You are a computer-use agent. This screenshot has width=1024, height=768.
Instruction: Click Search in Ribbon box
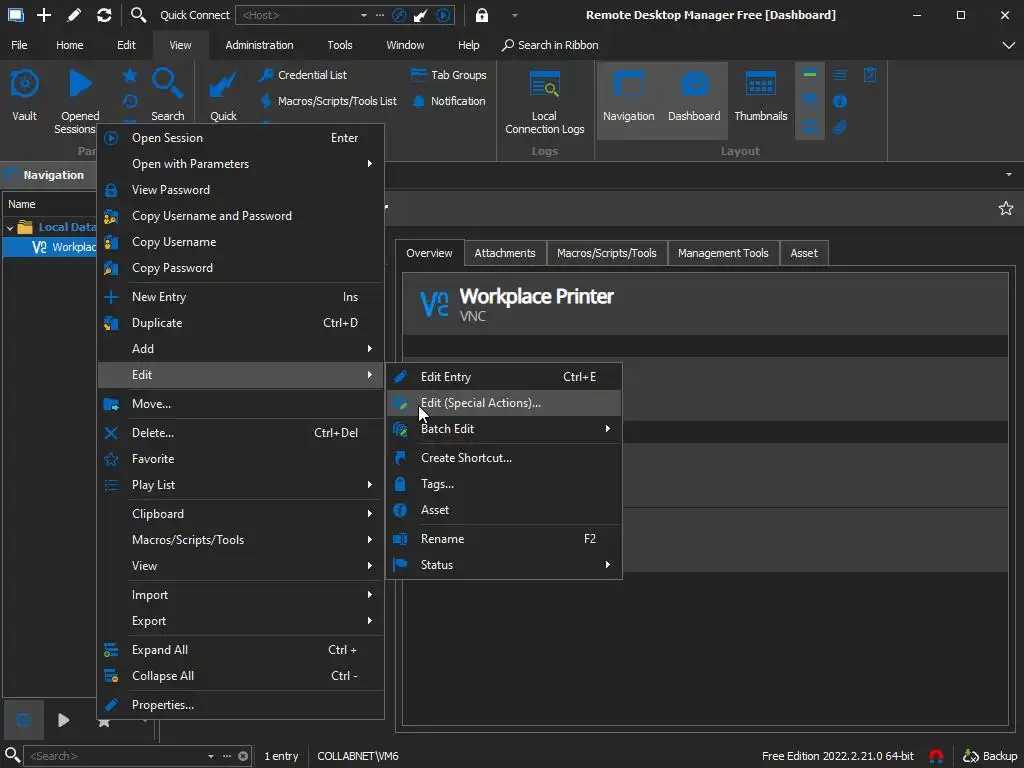[550, 45]
